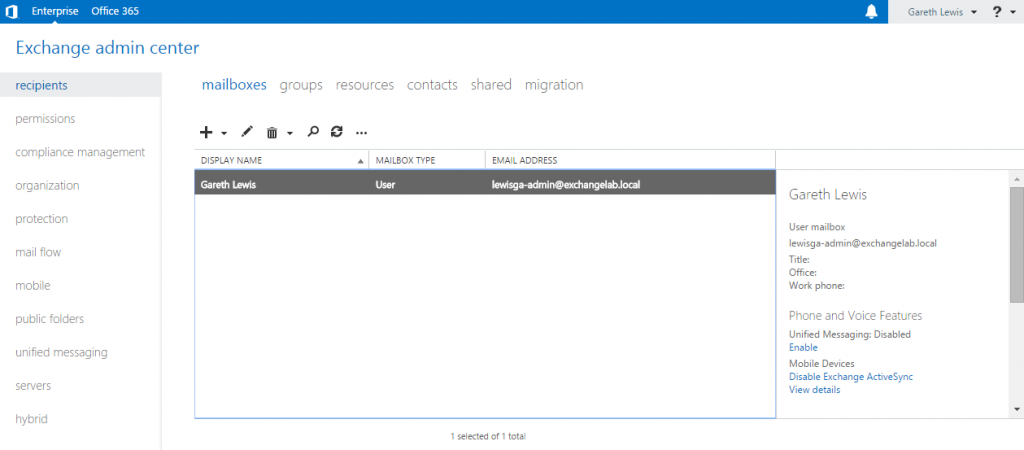Click the refresh icon
Viewport: 1024px width, 450px height.
(x=336, y=132)
